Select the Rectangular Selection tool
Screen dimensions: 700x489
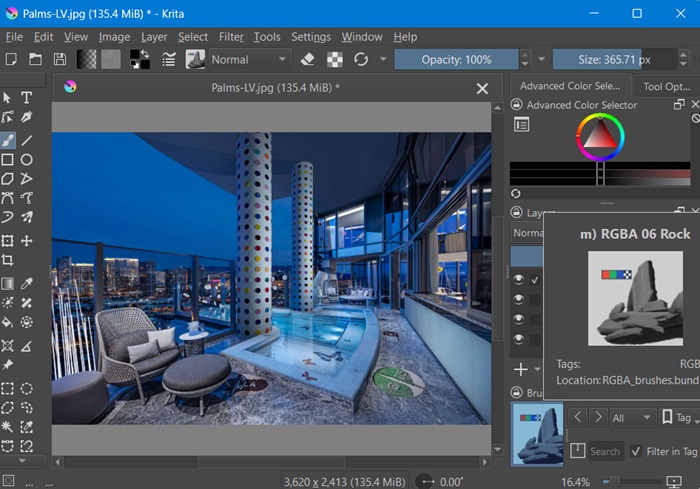7,389
